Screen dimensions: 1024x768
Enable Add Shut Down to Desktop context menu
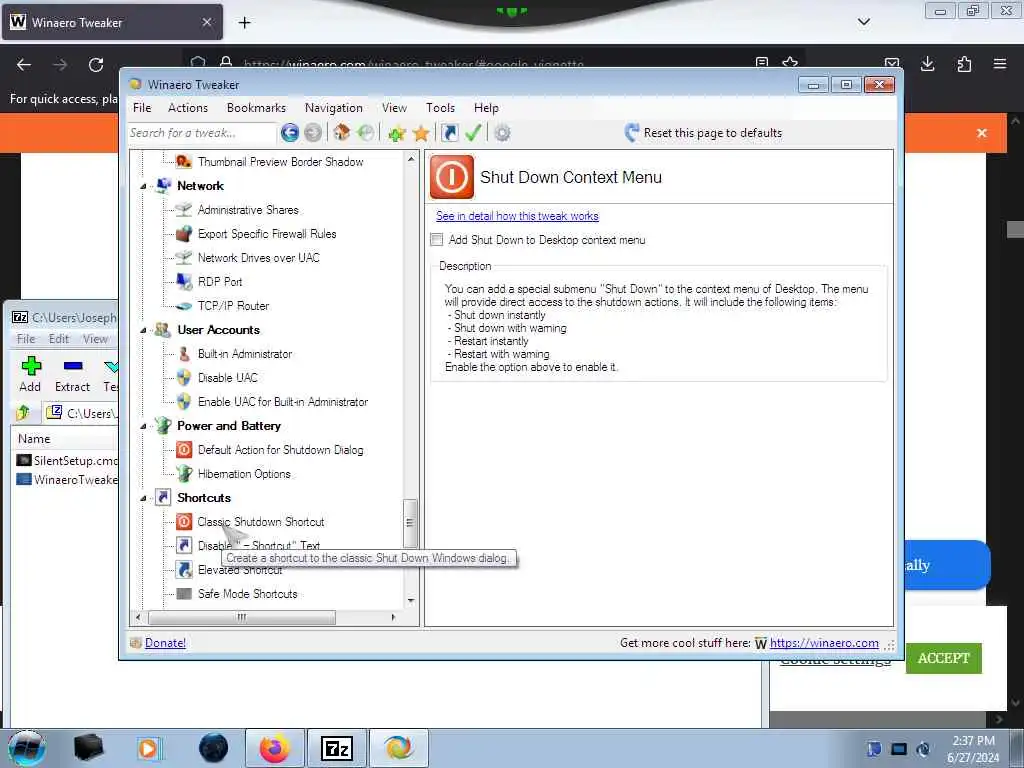pyautogui.click(x=437, y=240)
